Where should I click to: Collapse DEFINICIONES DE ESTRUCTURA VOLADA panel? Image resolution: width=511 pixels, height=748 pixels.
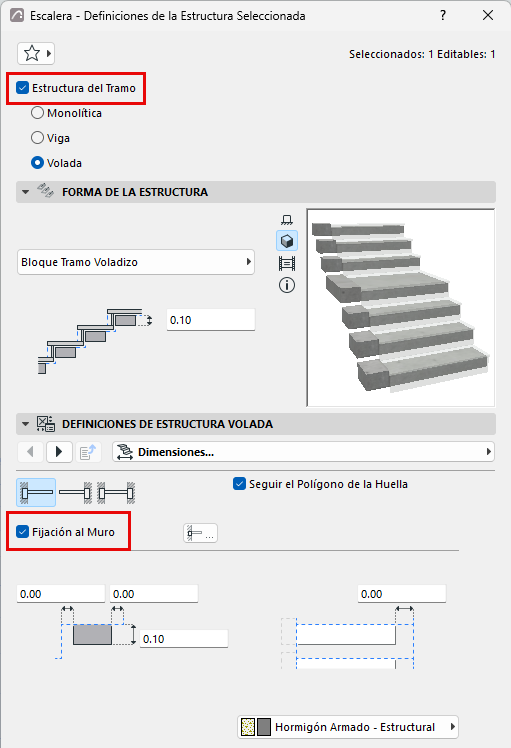25,424
